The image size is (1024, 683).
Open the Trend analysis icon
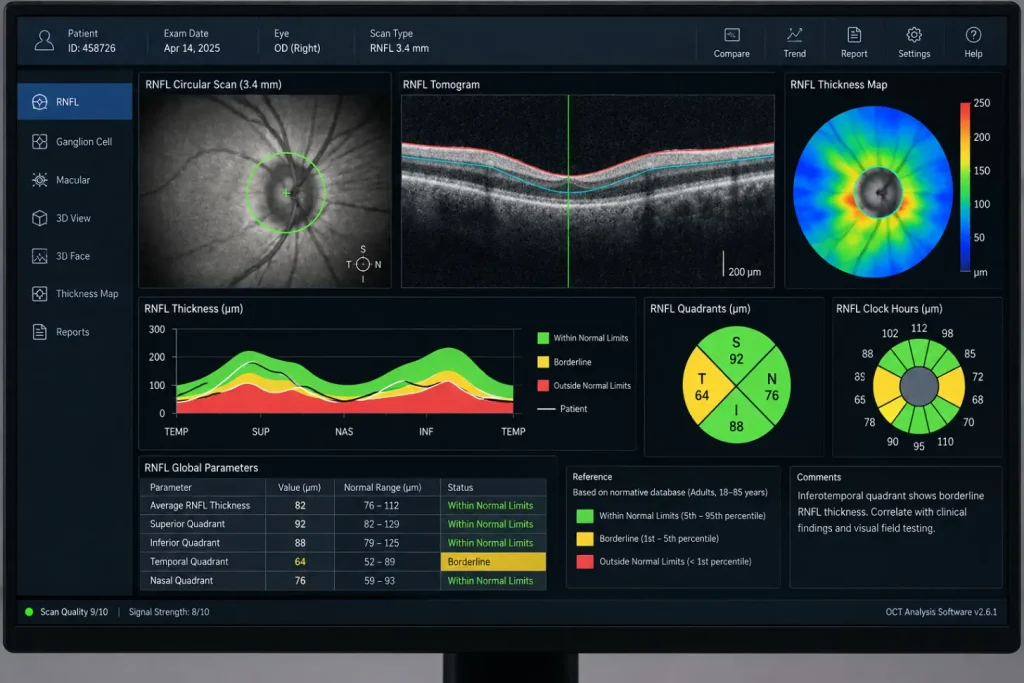click(x=794, y=35)
